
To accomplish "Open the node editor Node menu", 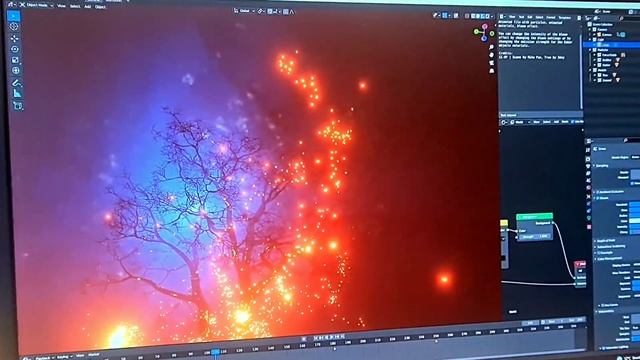I will 565,122.
